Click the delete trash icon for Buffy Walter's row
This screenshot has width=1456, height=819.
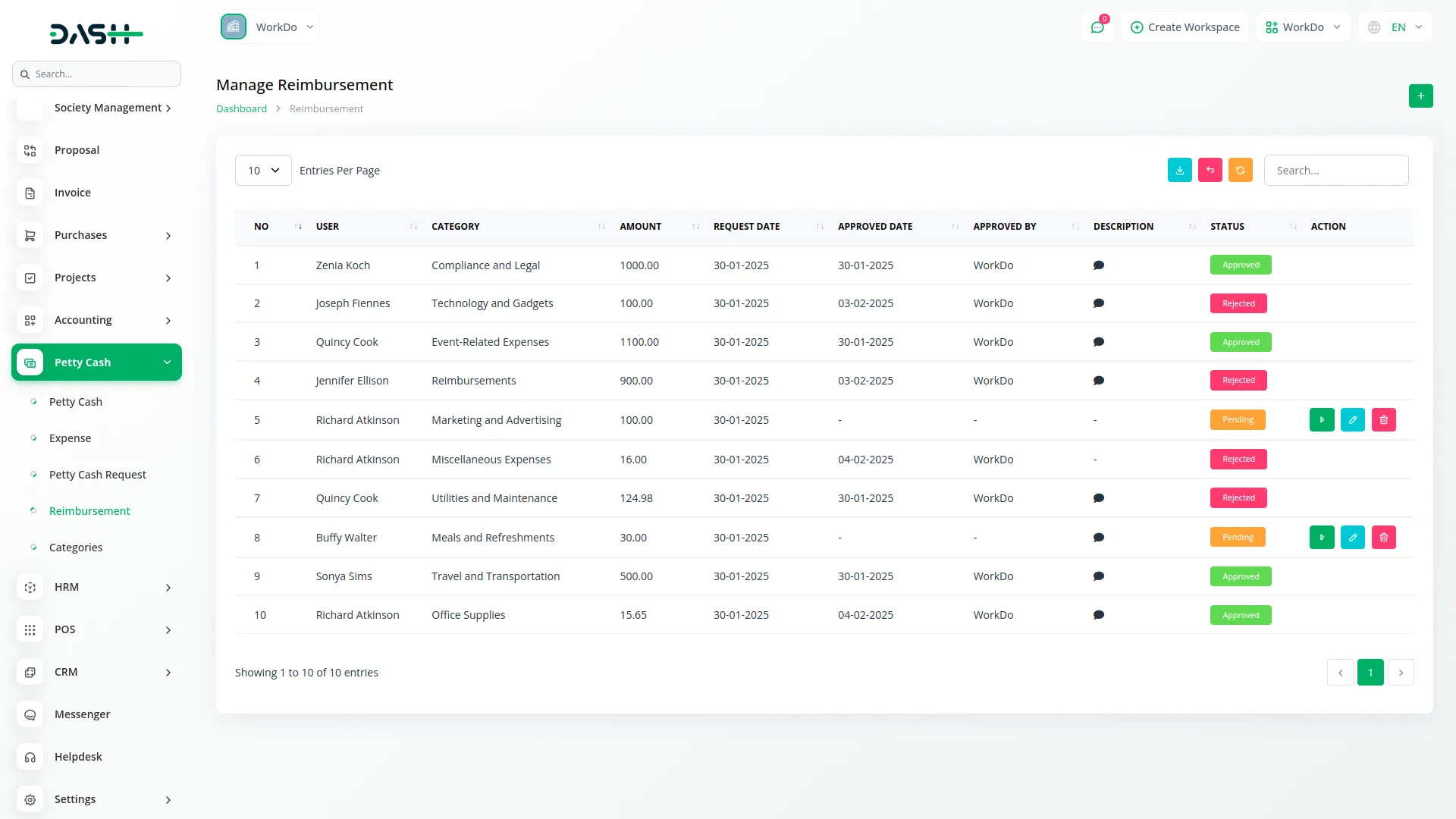pyautogui.click(x=1384, y=537)
